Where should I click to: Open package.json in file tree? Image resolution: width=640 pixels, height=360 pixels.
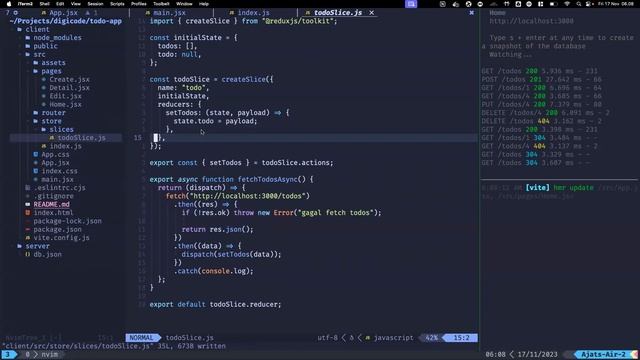[57, 229]
